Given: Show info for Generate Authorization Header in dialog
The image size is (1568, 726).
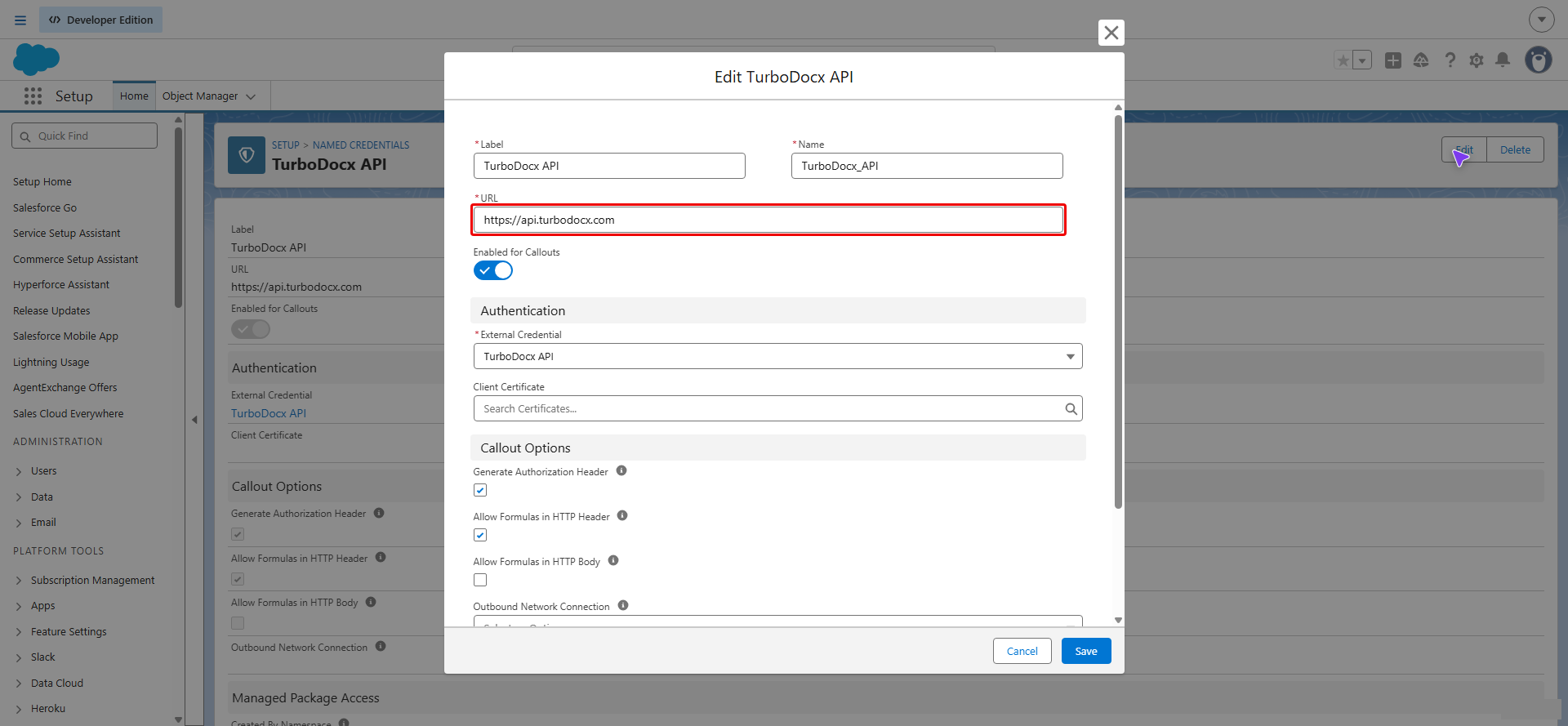Looking at the screenshot, I should tap(621, 471).
